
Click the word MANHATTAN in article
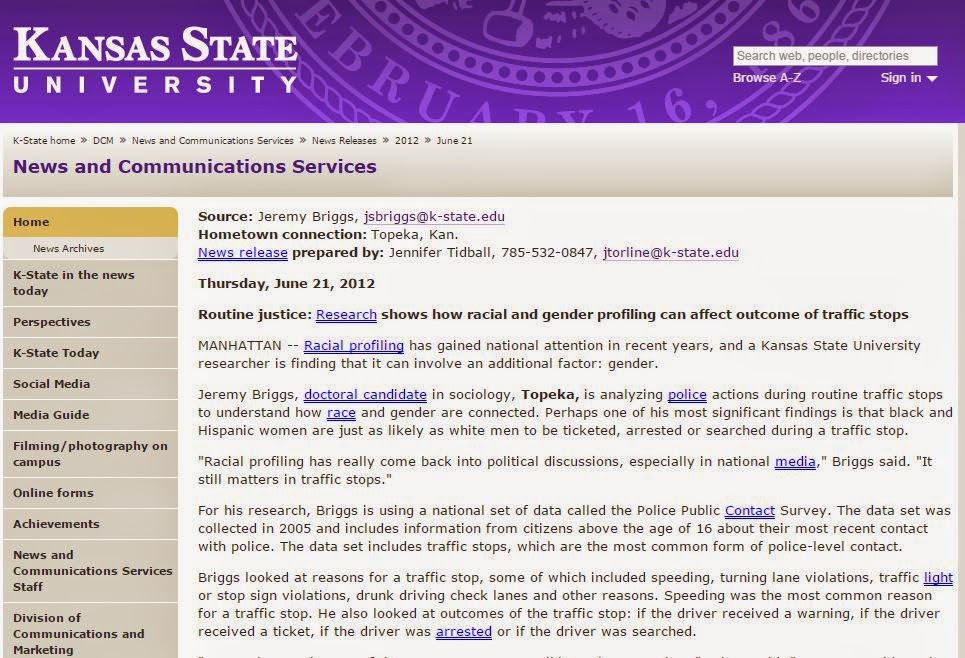(239, 345)
